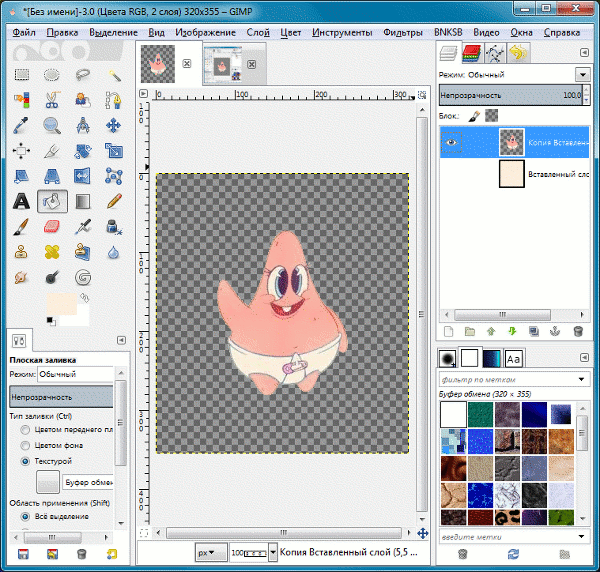Click the foreground color swatch
This screenshot has height=572, width=600.
click(x=61, y=304)
